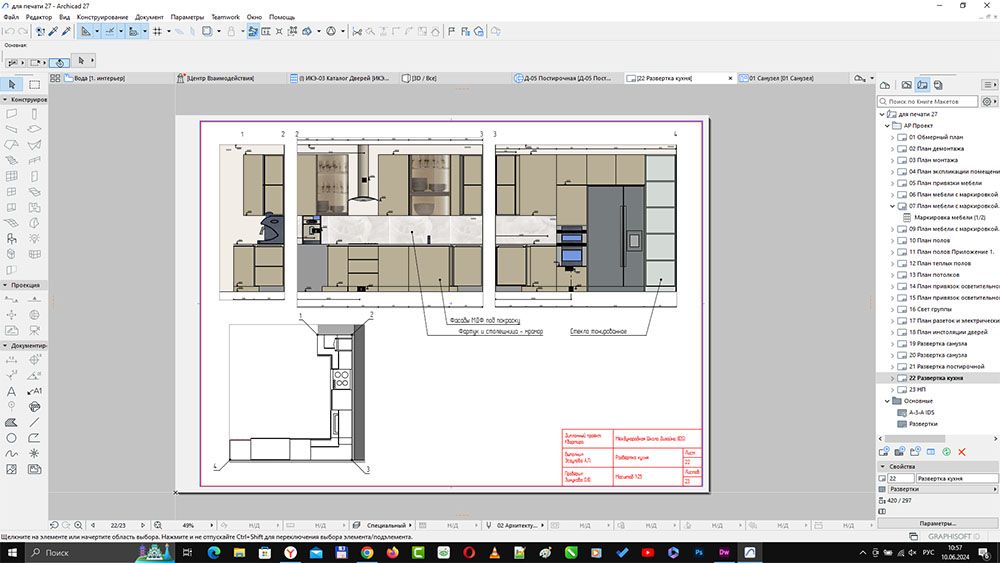The width and height of the screenshot is (1000, 563).
Task: Select the Circle tool in Document toolbox
Action: point(11,438)
